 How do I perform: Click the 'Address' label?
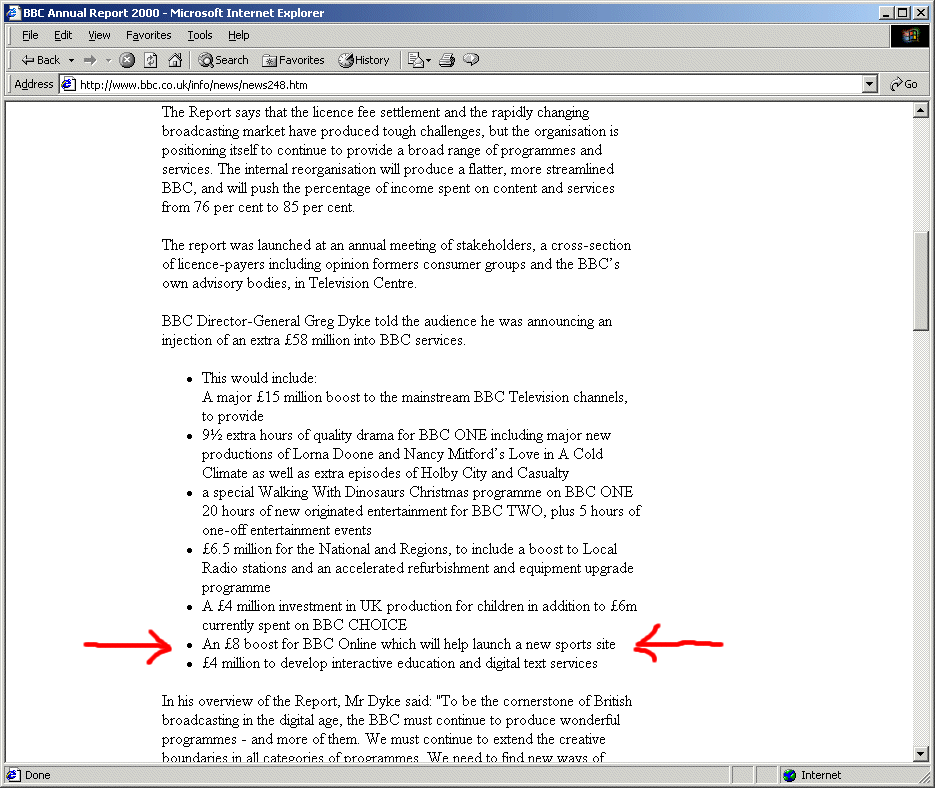(x=34, y=84)
